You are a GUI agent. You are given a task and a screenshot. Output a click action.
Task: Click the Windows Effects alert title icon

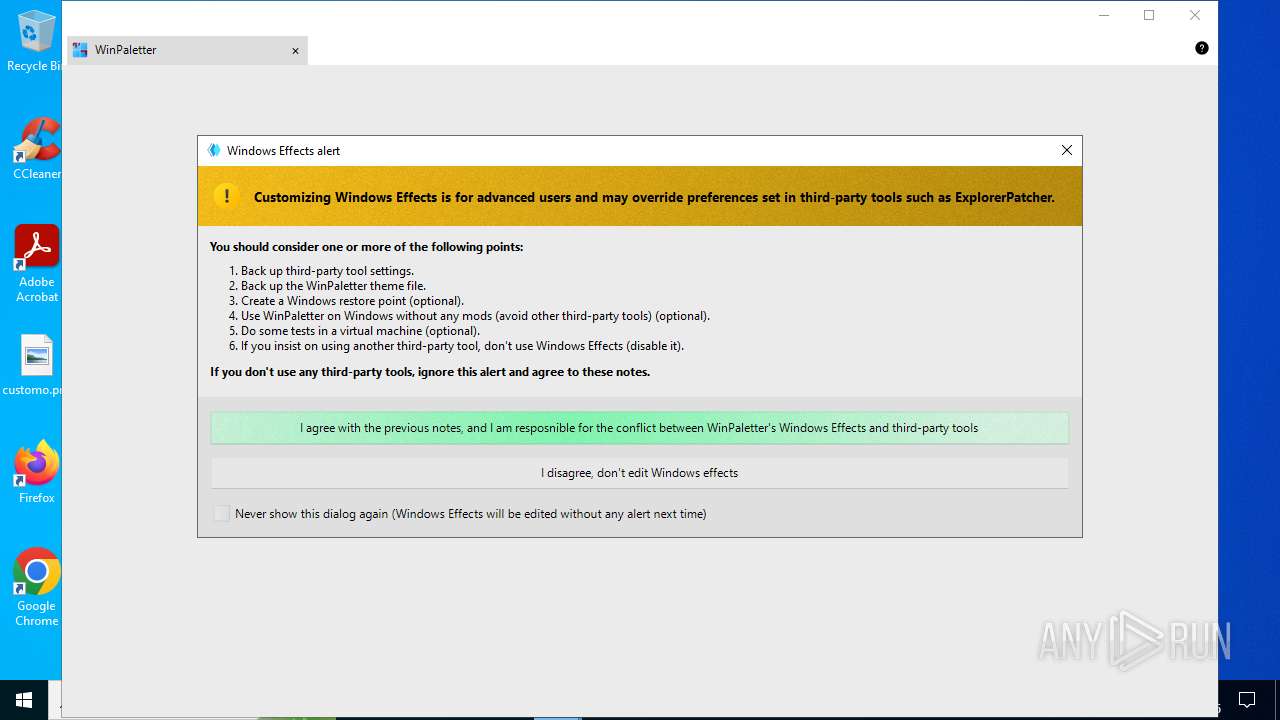[213, 150]
